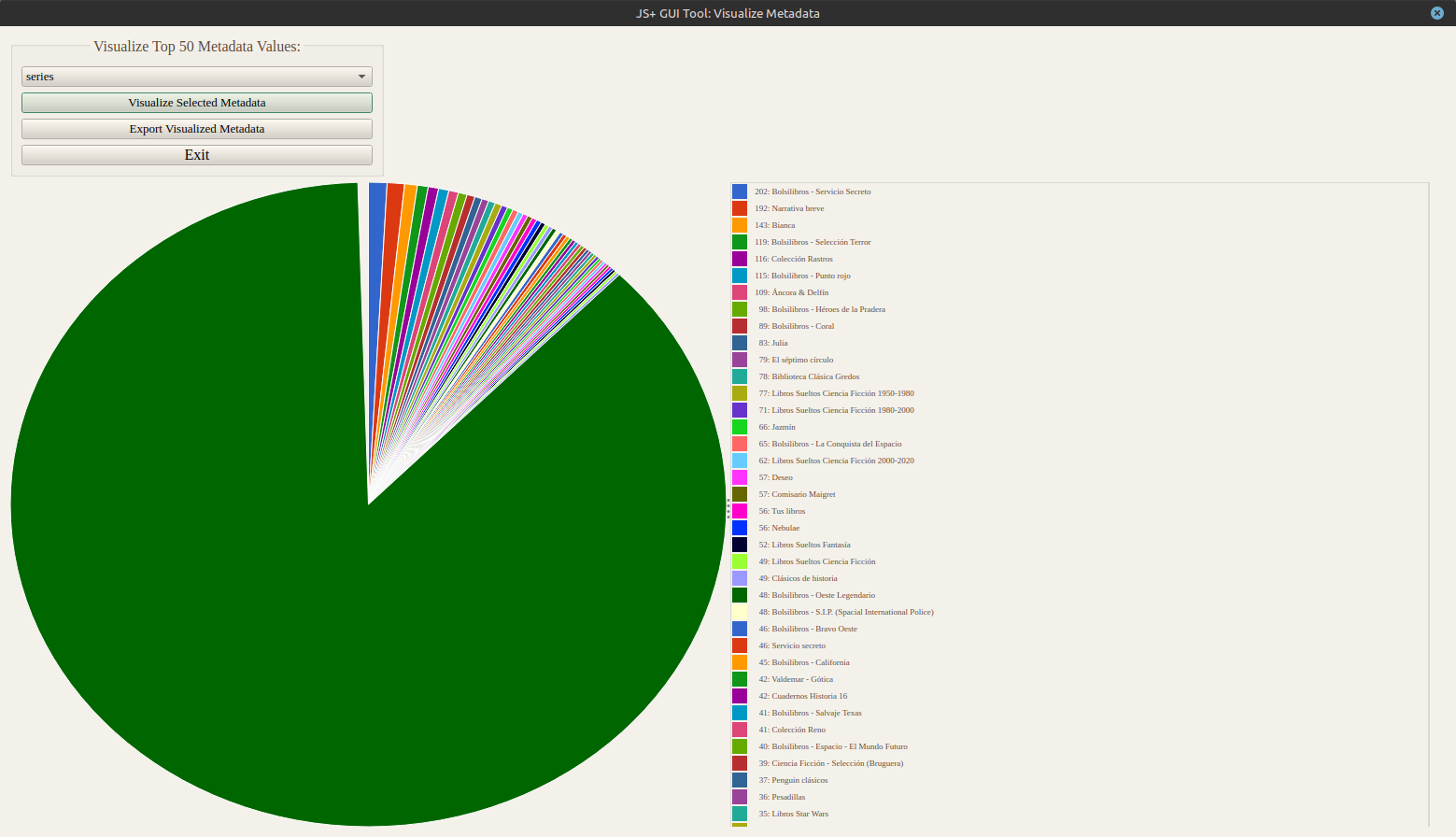Click swatch for Bolsilibros - Servicio Secreto
This screenshot has height=837, width=1456.
click(740, 192)
